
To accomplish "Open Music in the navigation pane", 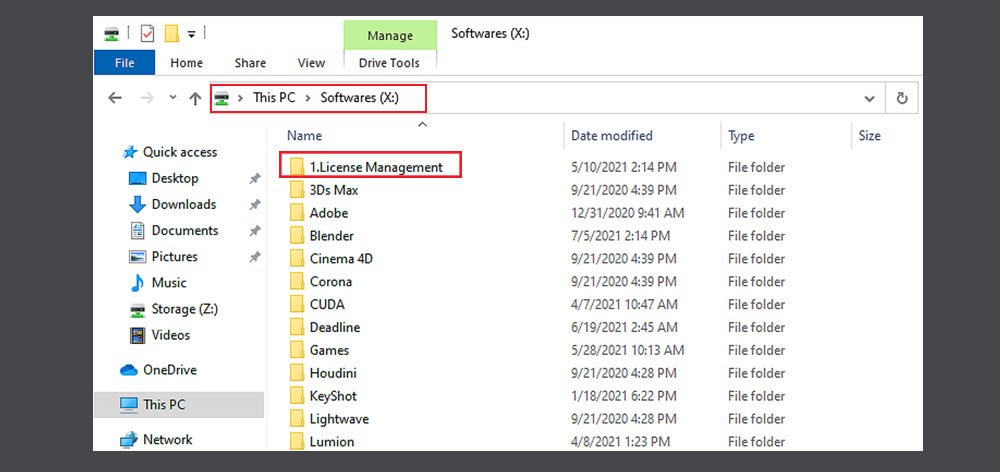I will click(x=169, y=283).
